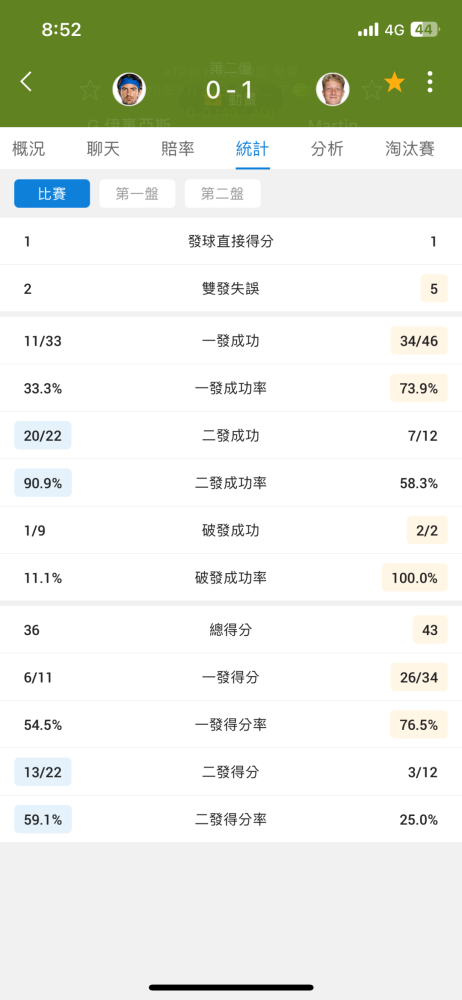
Task: Open left player's avatar with blue headband
Action: pos(129,89)
